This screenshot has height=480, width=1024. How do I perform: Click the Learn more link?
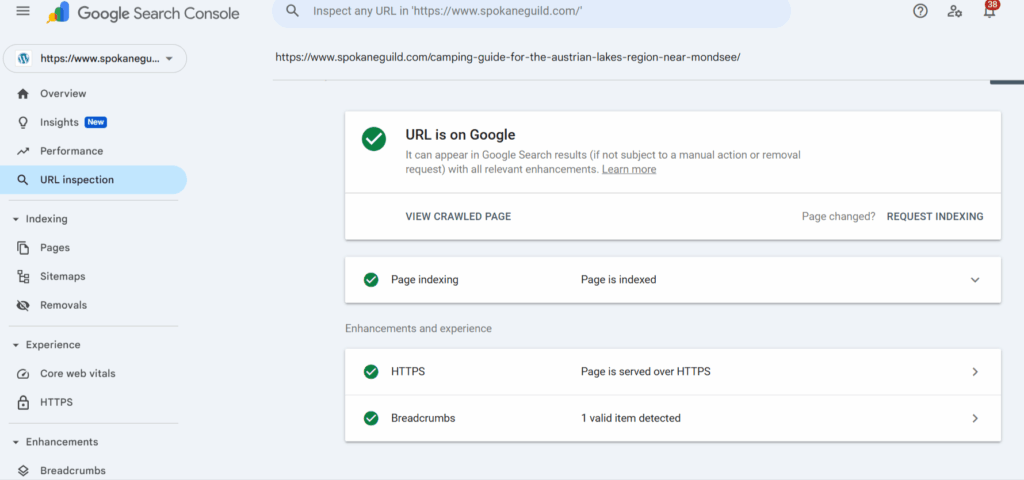click(629, 169)
